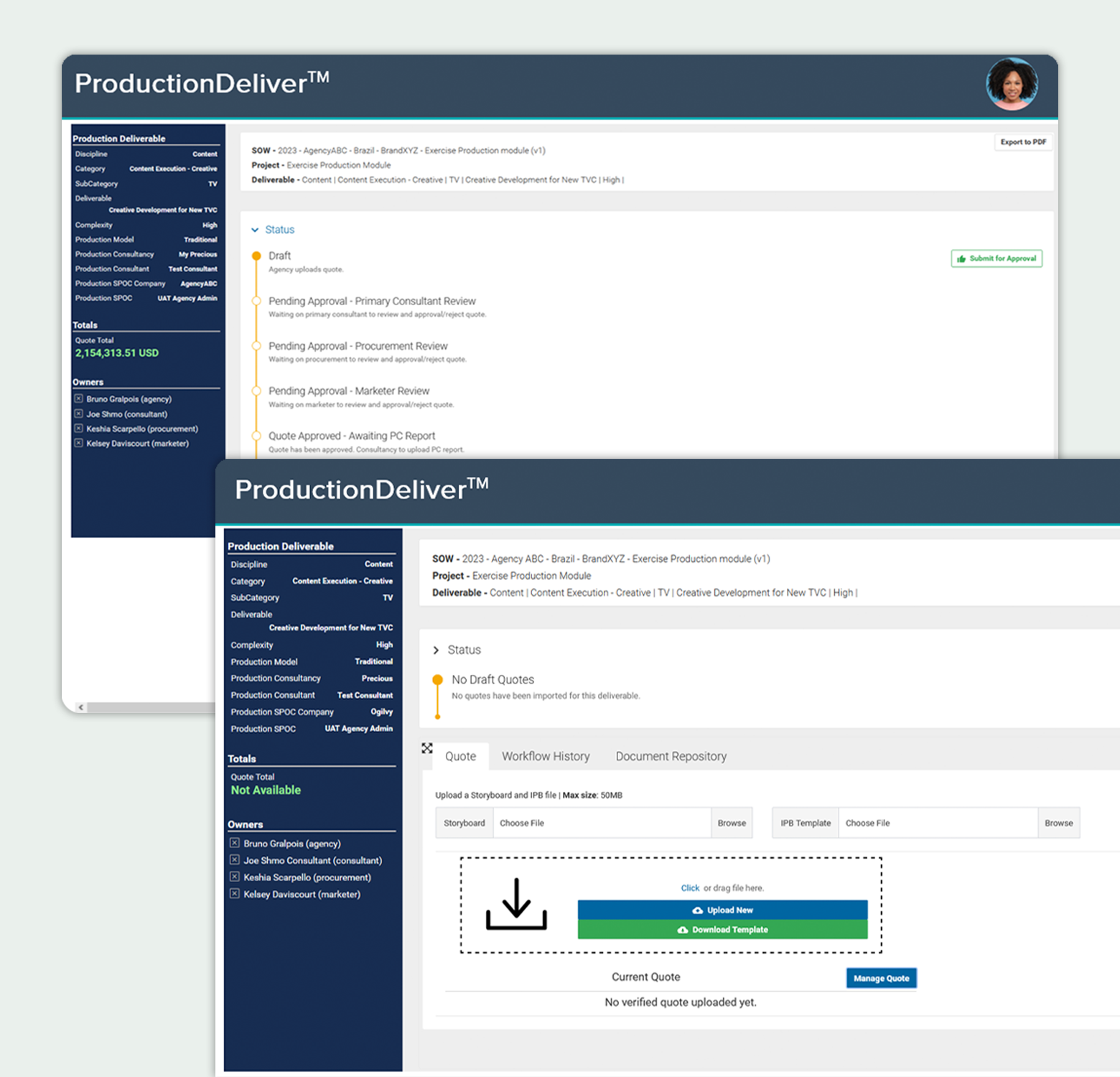
Task: Switch to the Workflow History tab
Action: [x=546, y=756]
